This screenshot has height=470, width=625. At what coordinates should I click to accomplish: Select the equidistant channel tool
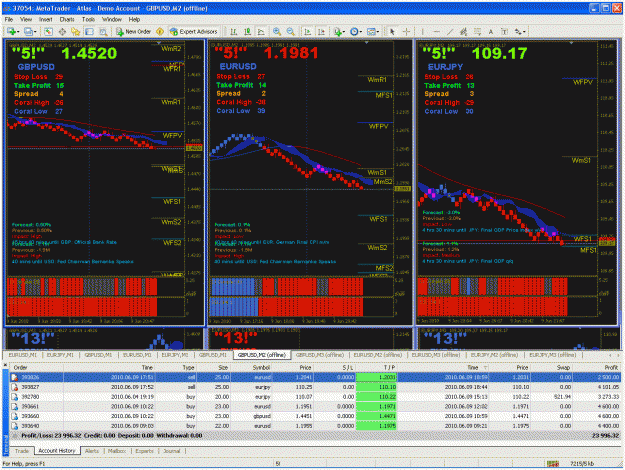pos(464,31)
